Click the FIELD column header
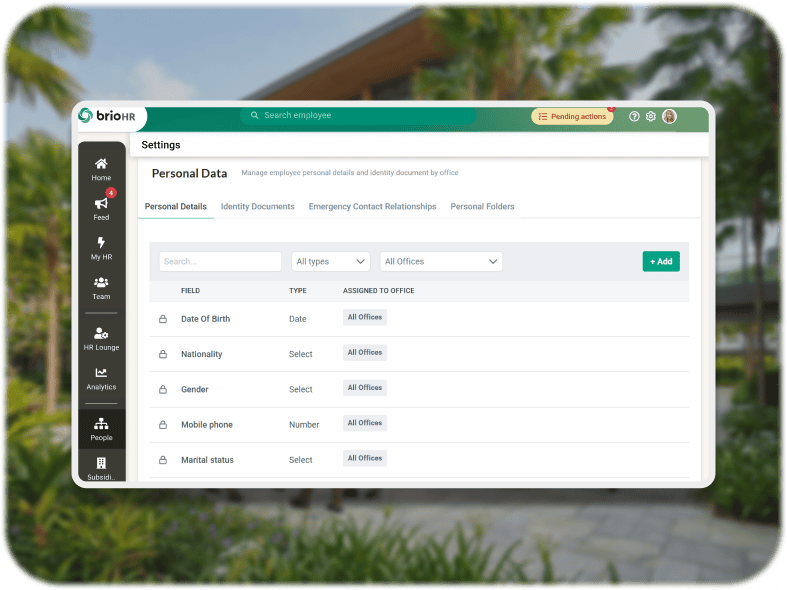 pyautogui.click(x=190, y=290)
